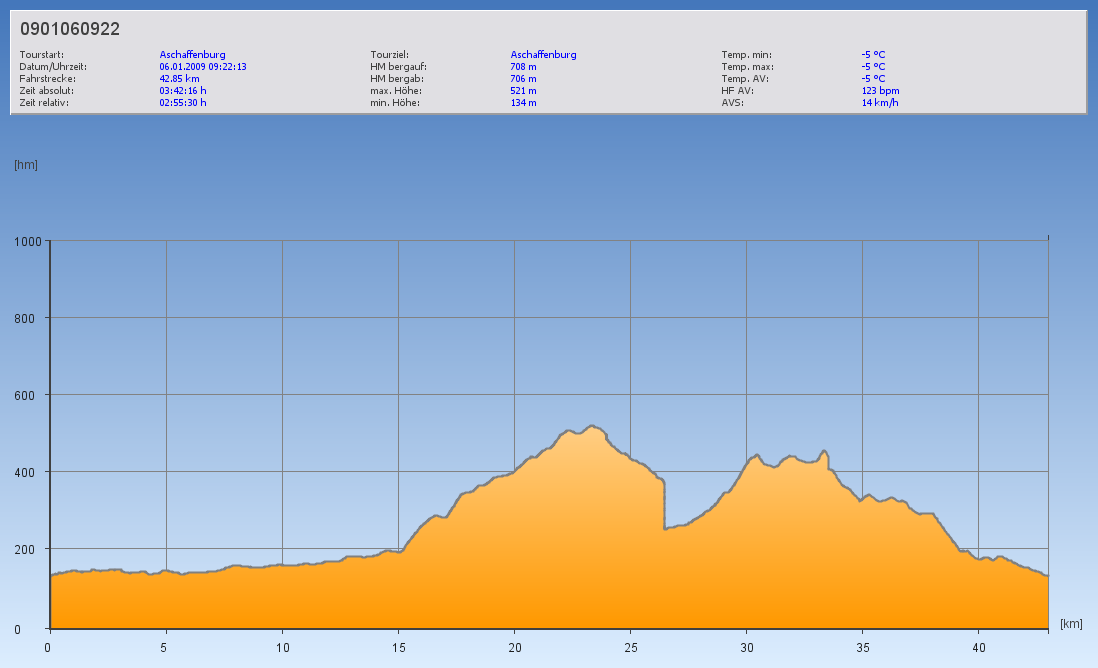Click the HM bergauf value 708 m

click(523, 67)
